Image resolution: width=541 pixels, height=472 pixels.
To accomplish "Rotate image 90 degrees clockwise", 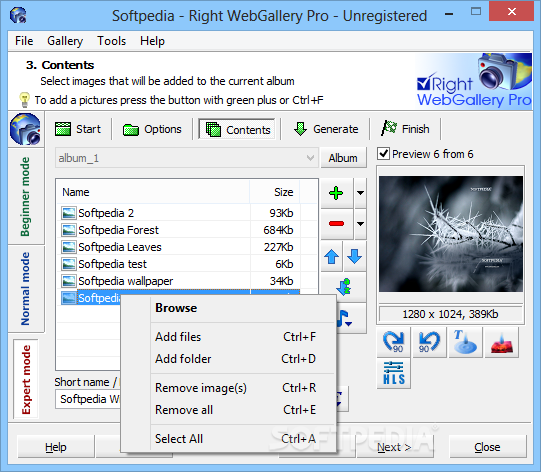I will tap(394, 342).
